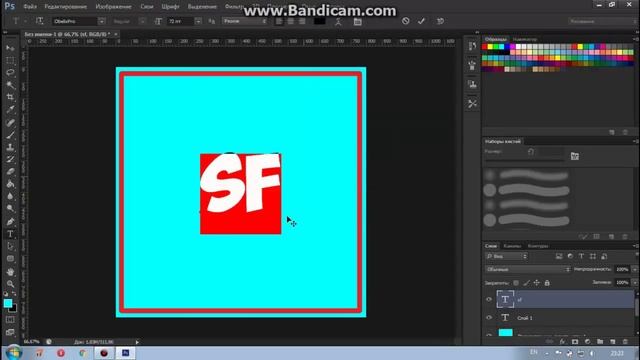Open the font family dropdown
The width and height of the screenshot is (640, 360).
click(x=102, y=21)
